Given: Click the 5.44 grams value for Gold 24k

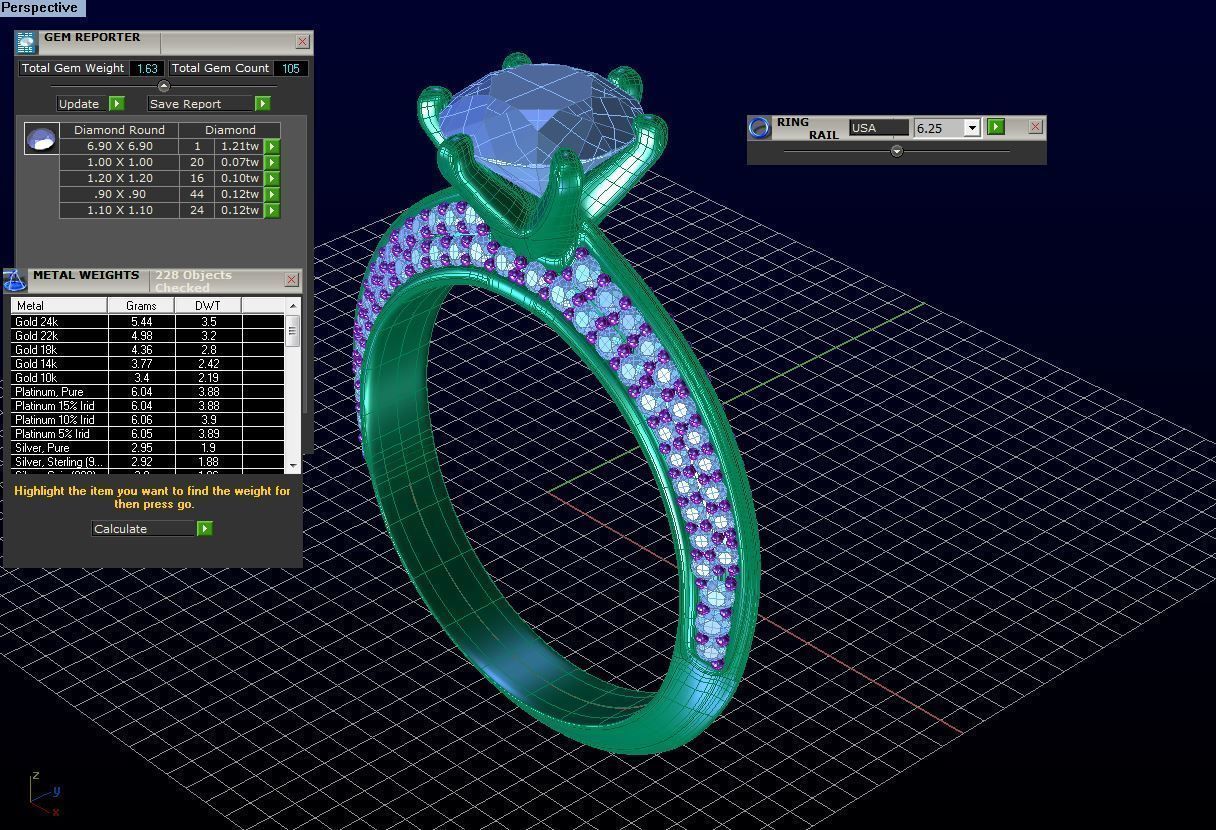Looking at the screenshot, I should 141,322.
